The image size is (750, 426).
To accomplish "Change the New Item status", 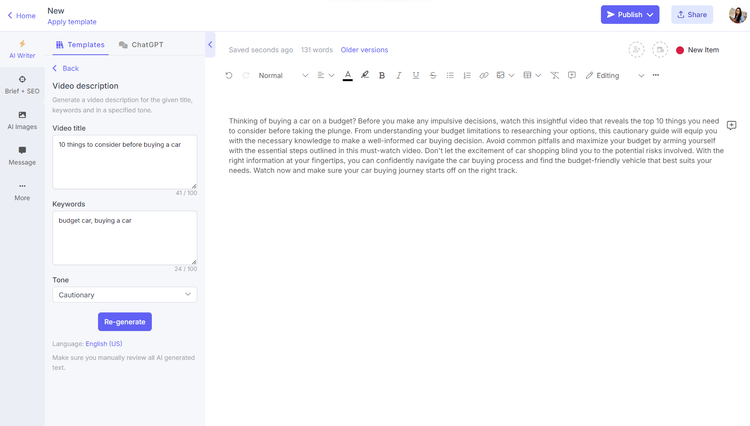I will (x=697, y=50).
